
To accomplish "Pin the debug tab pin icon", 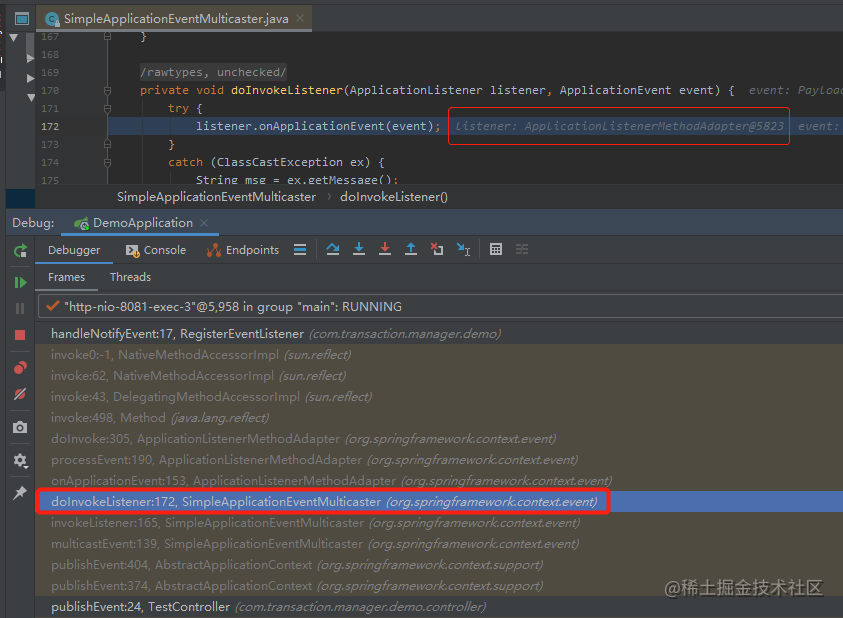I will (x=20, y=493).
